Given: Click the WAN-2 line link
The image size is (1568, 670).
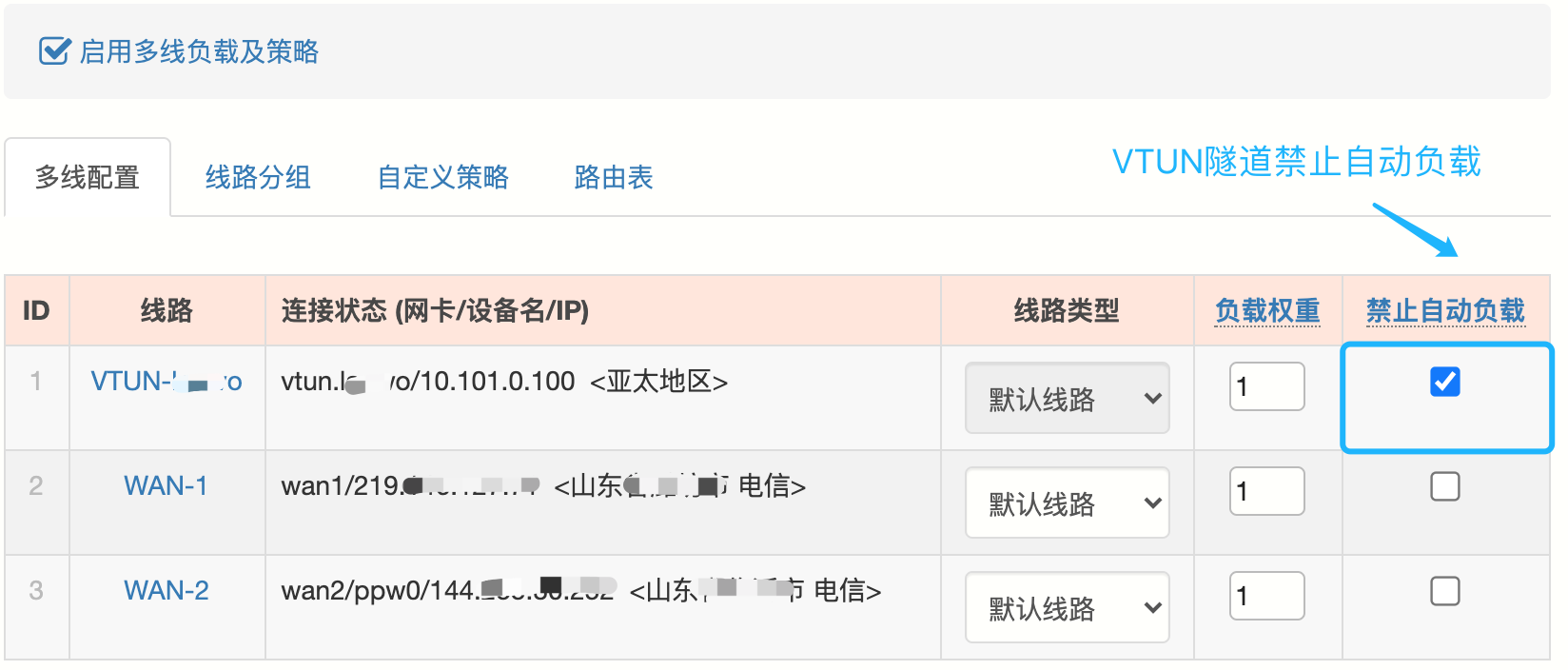Looking at the screenshot, I should coord(166,591).
